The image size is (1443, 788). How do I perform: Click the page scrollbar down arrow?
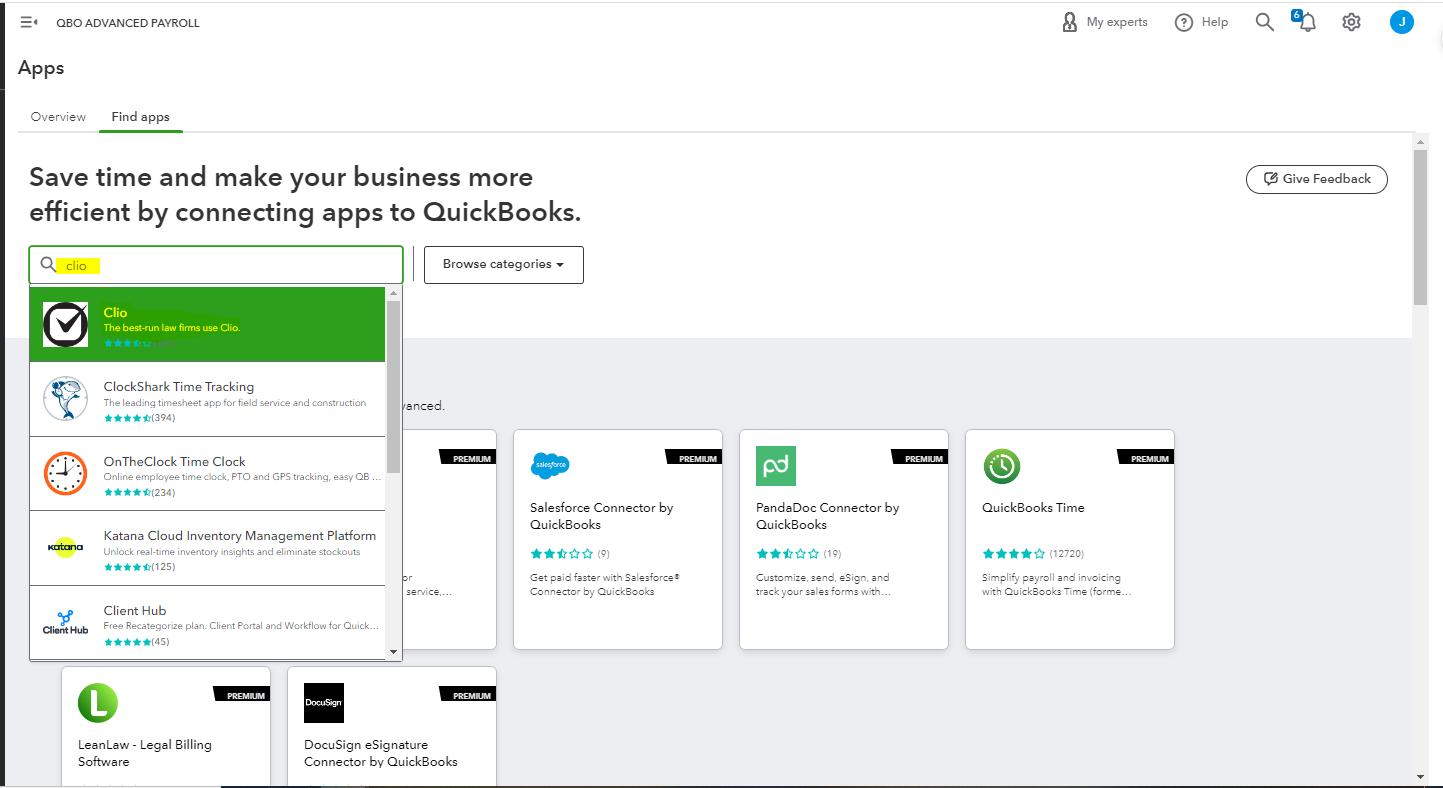tap(1421, 776)
